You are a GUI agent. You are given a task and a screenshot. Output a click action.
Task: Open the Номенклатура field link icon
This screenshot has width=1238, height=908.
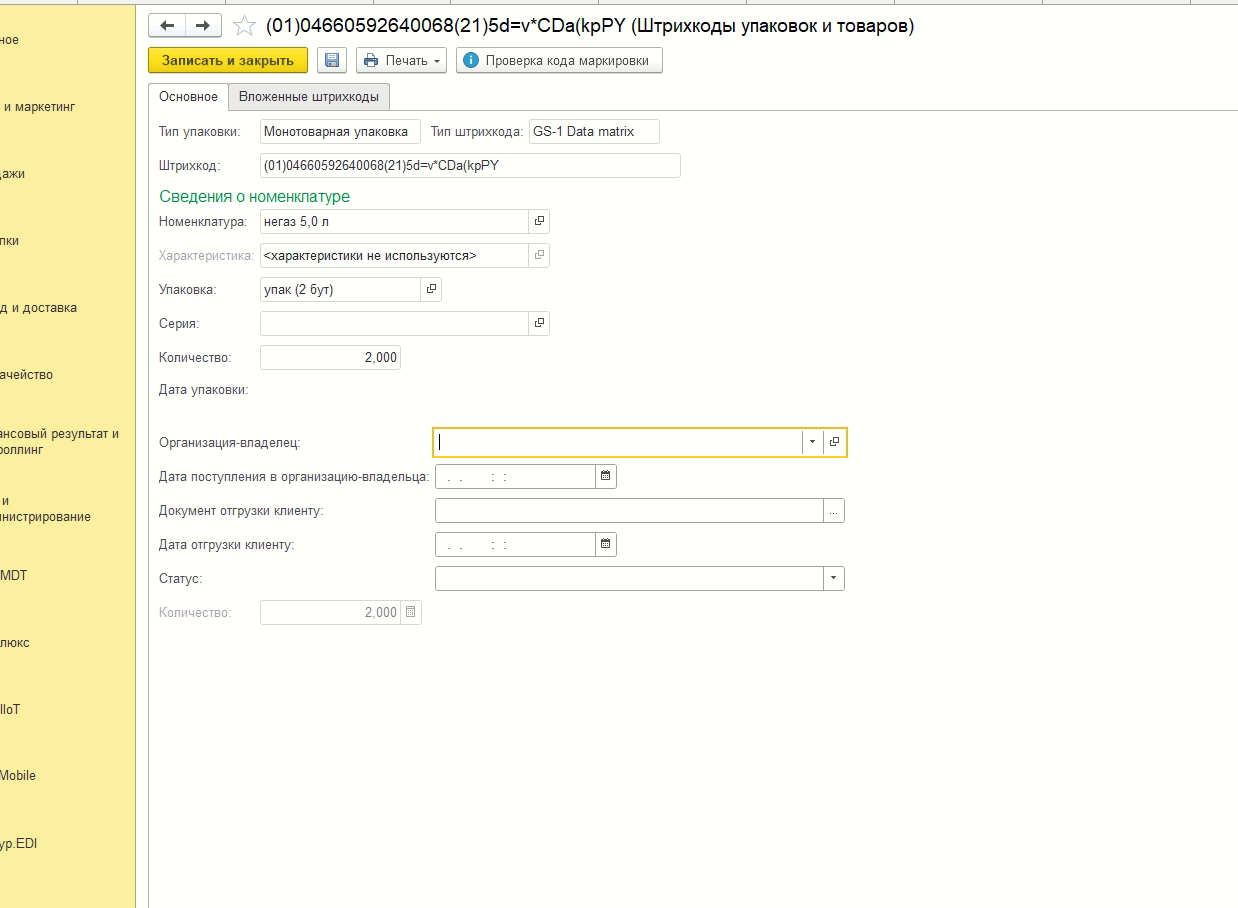pos(539,221)
